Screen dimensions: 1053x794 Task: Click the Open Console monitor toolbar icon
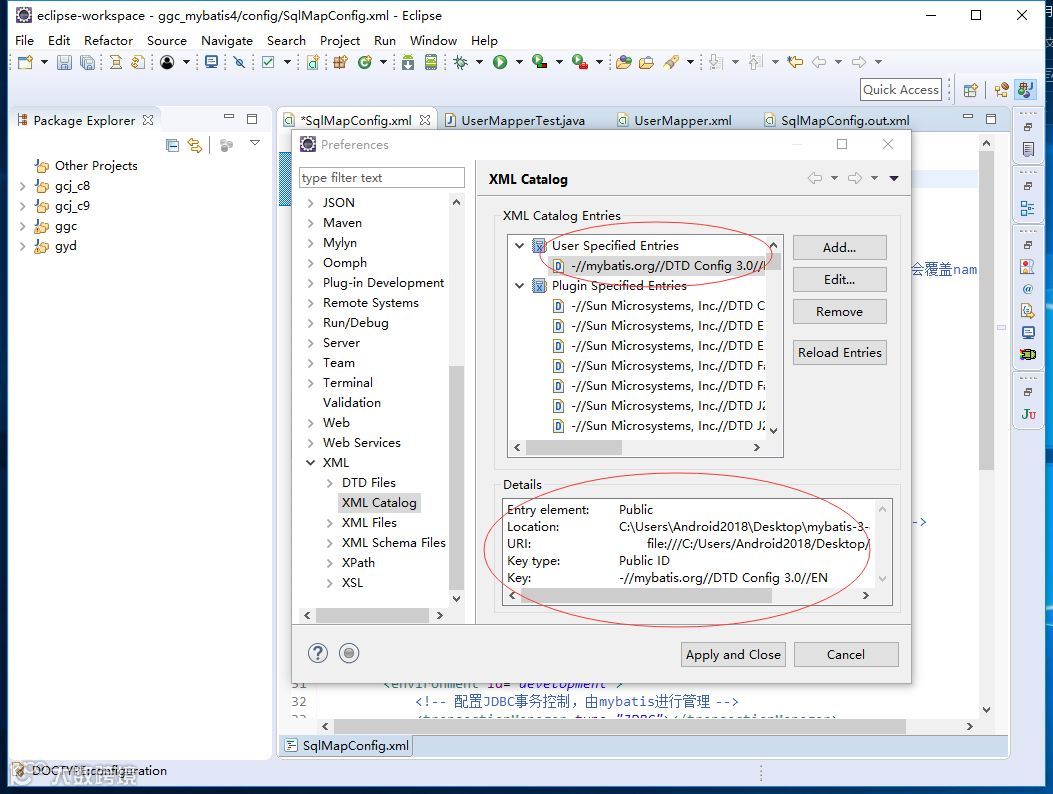212,62
